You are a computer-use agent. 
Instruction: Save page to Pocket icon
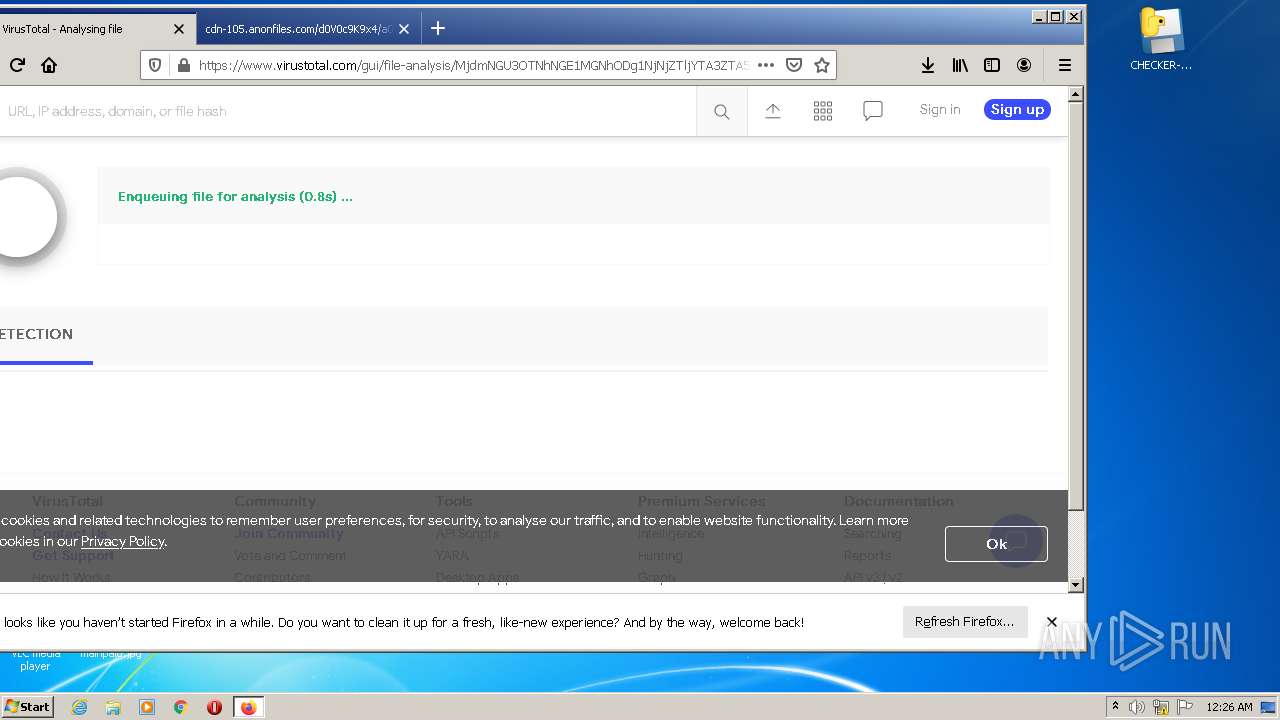(794, 65)
